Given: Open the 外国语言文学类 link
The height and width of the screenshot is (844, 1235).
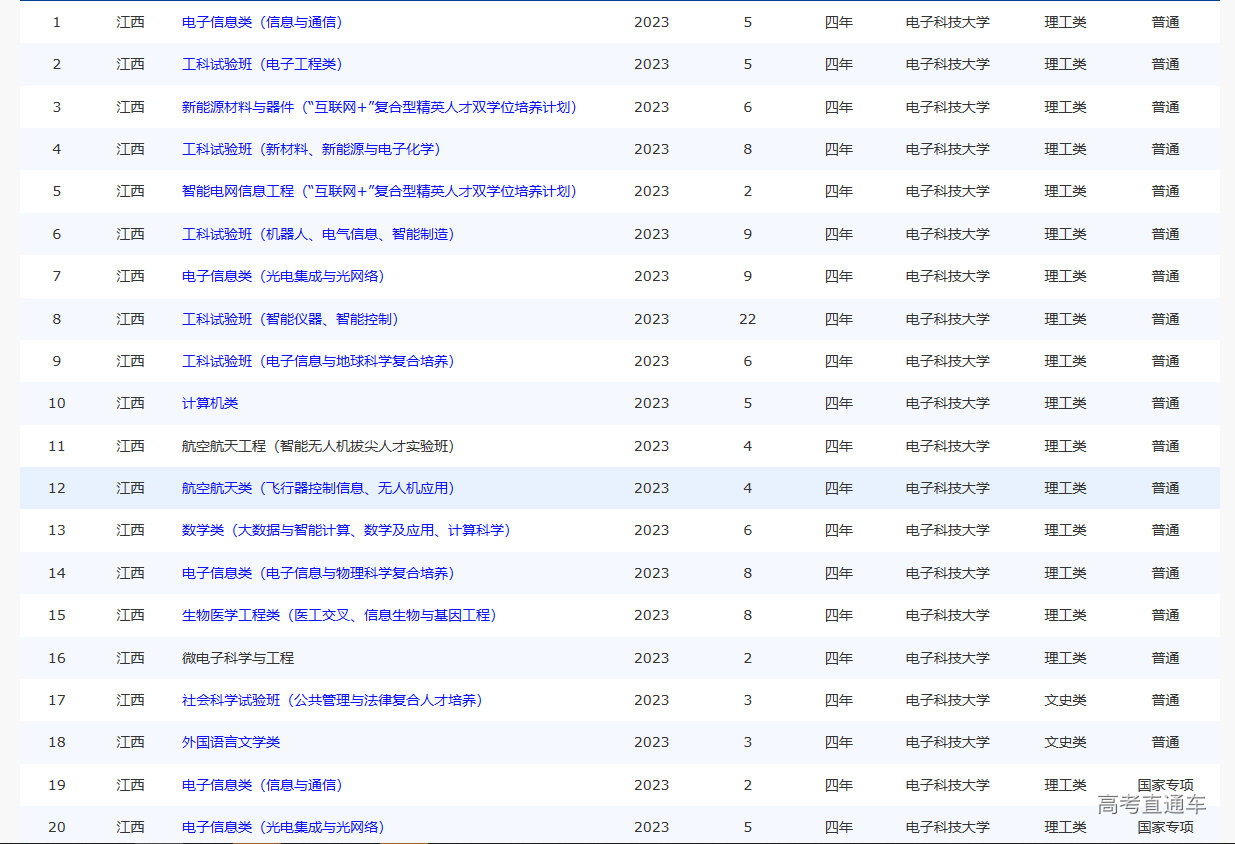Looking at the screenshot, I should (x=229, y=742).
